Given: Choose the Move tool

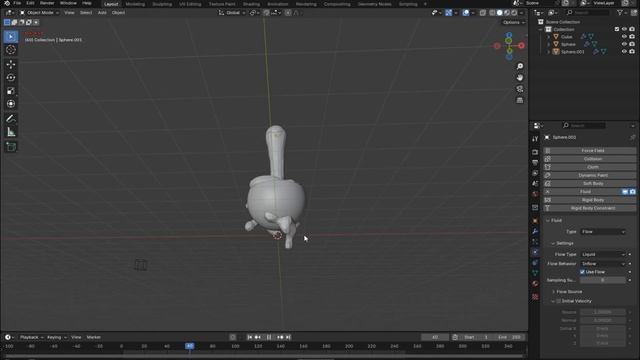Looking at the screenshot, I should (11, 64).
